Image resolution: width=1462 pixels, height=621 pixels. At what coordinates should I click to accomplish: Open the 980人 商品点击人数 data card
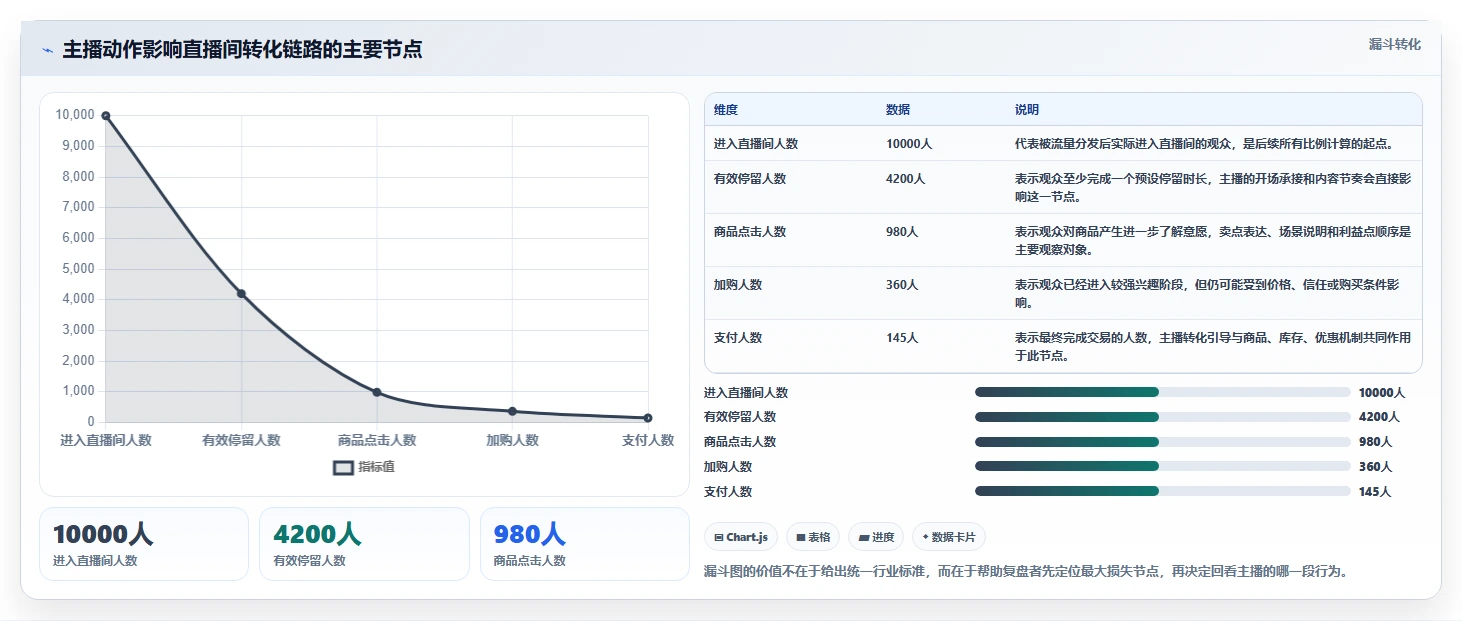coord(585,544)
